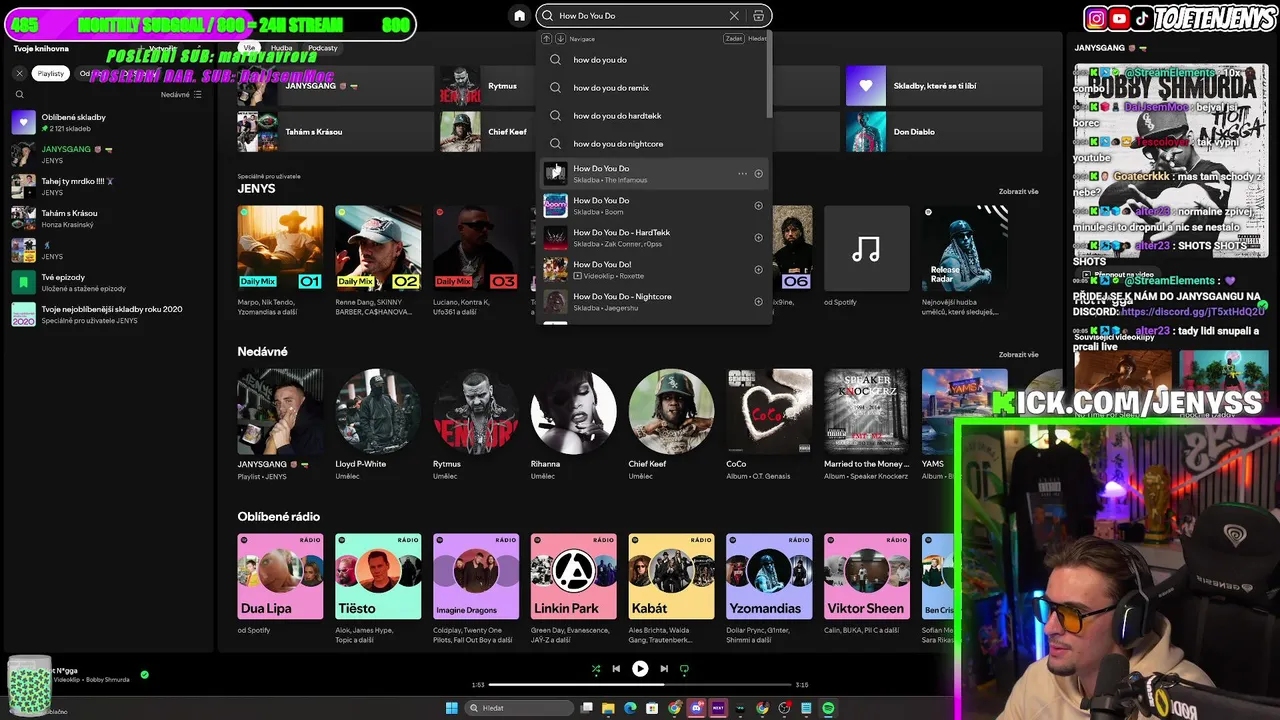Toggle saved checkmark for current track

(x=144, y=675)
